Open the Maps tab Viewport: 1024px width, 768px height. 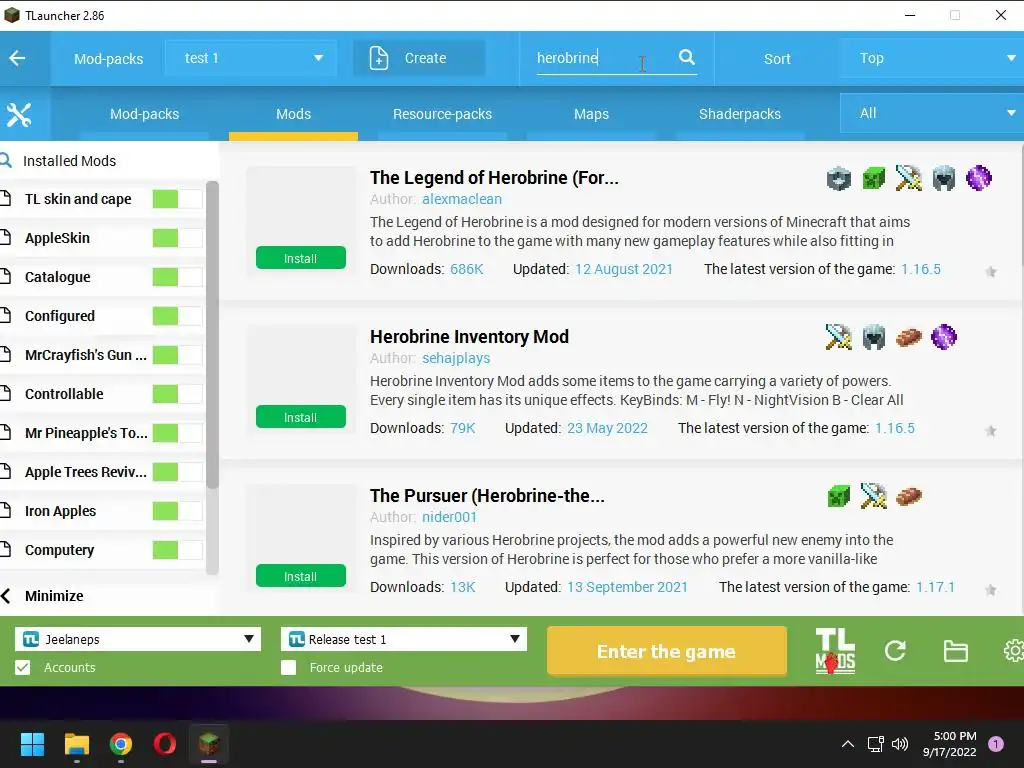[591, 114]
